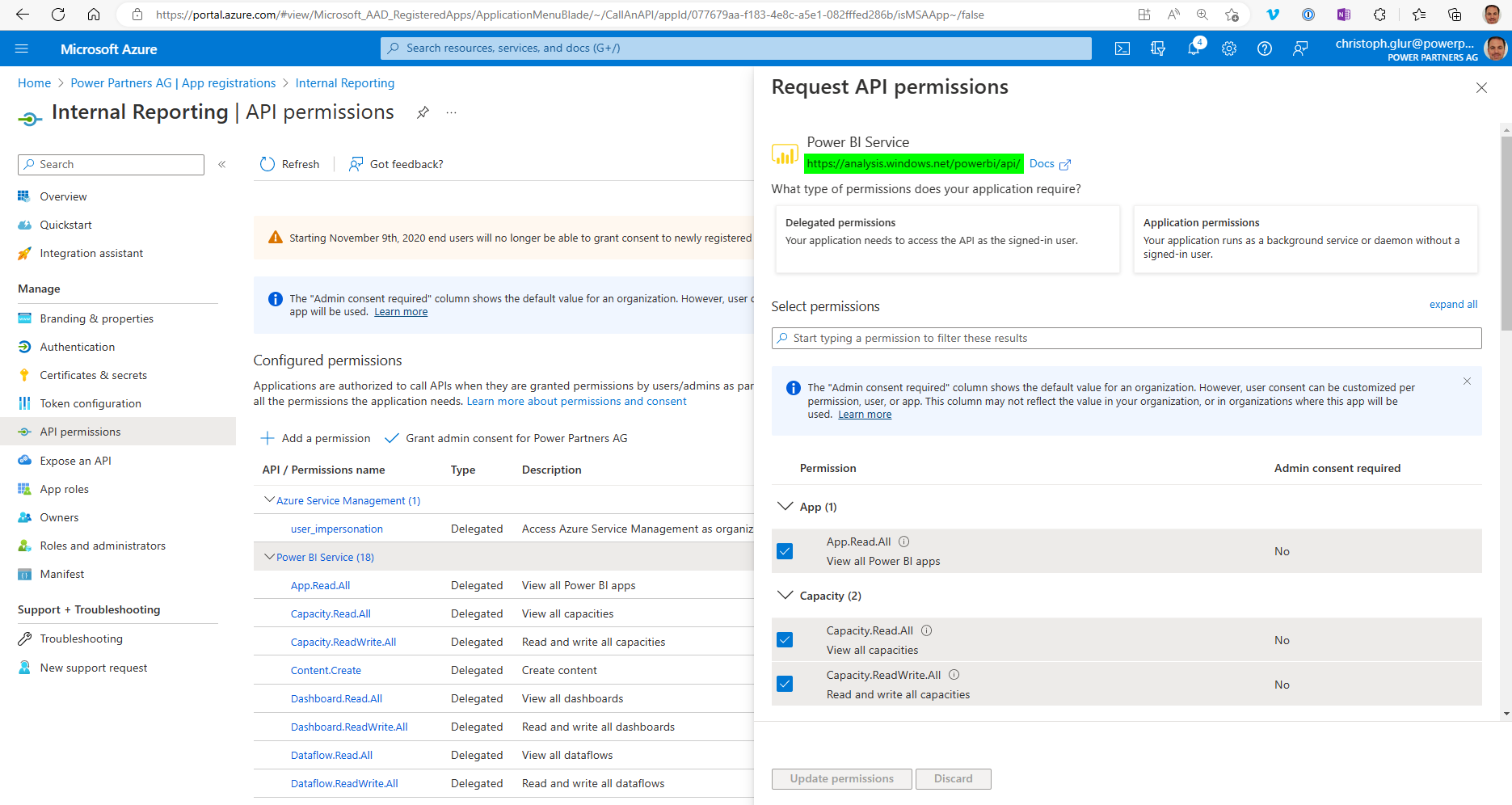
Task: Click the browser back arrow
Action: [23, 15]
